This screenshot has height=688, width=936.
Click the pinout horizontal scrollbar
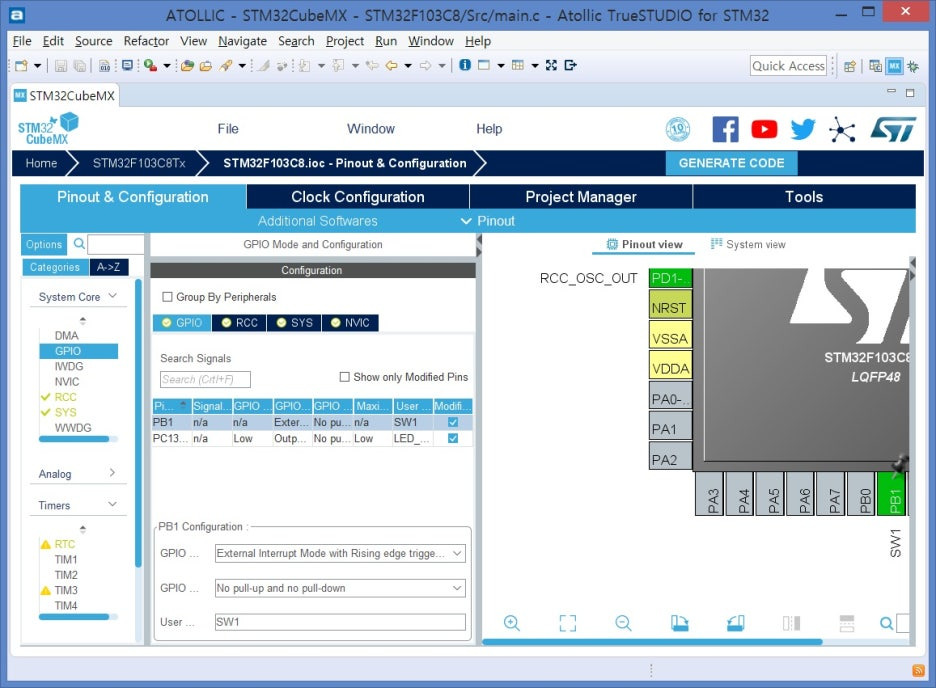(652, 642)
